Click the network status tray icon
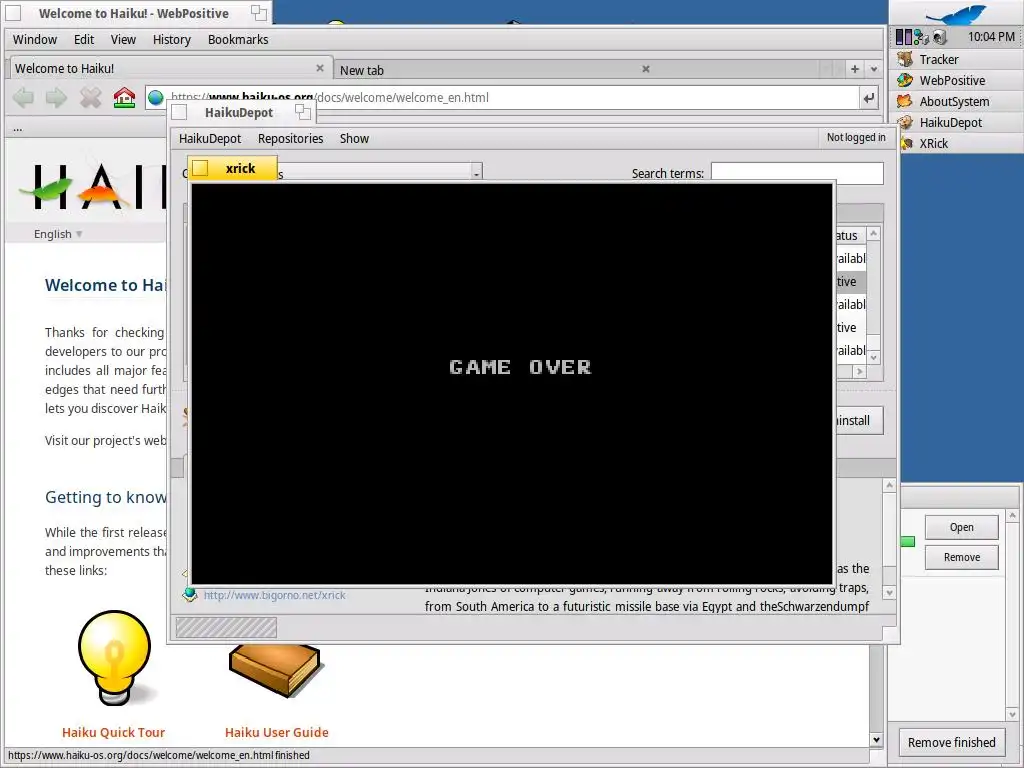 921,37
